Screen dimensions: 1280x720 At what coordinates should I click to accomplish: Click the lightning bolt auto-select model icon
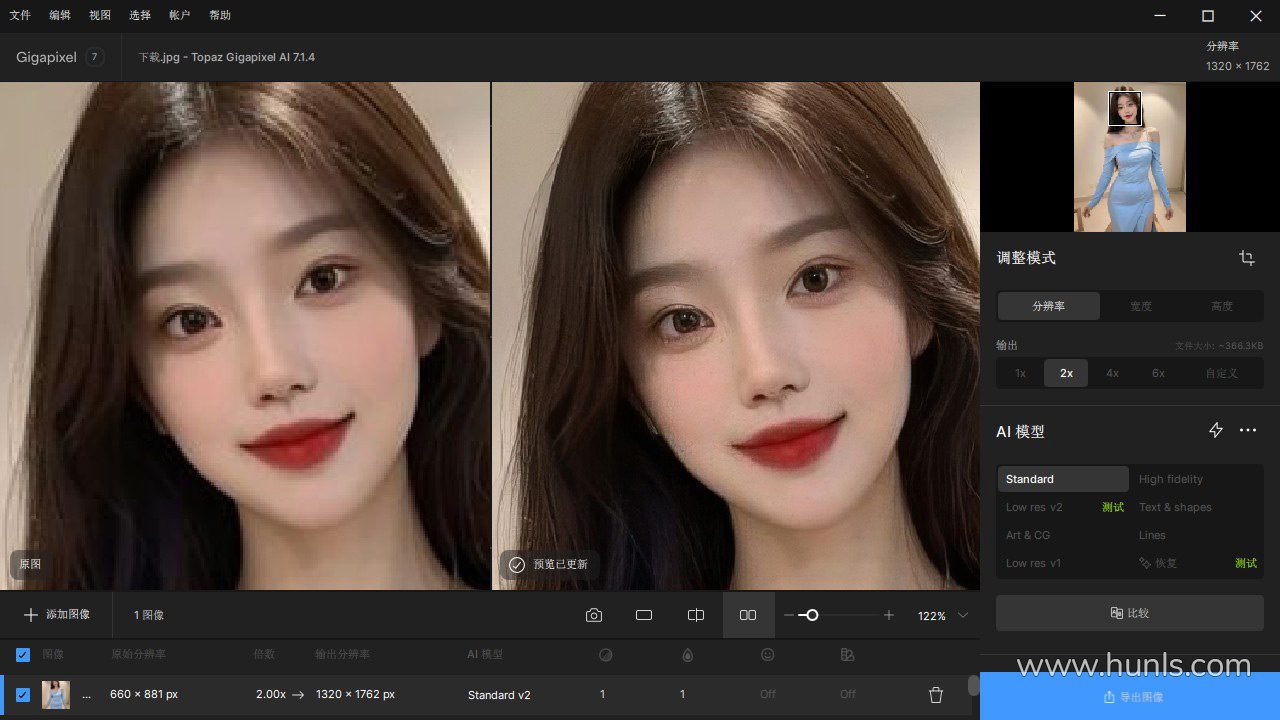[x=1216, y=430]
